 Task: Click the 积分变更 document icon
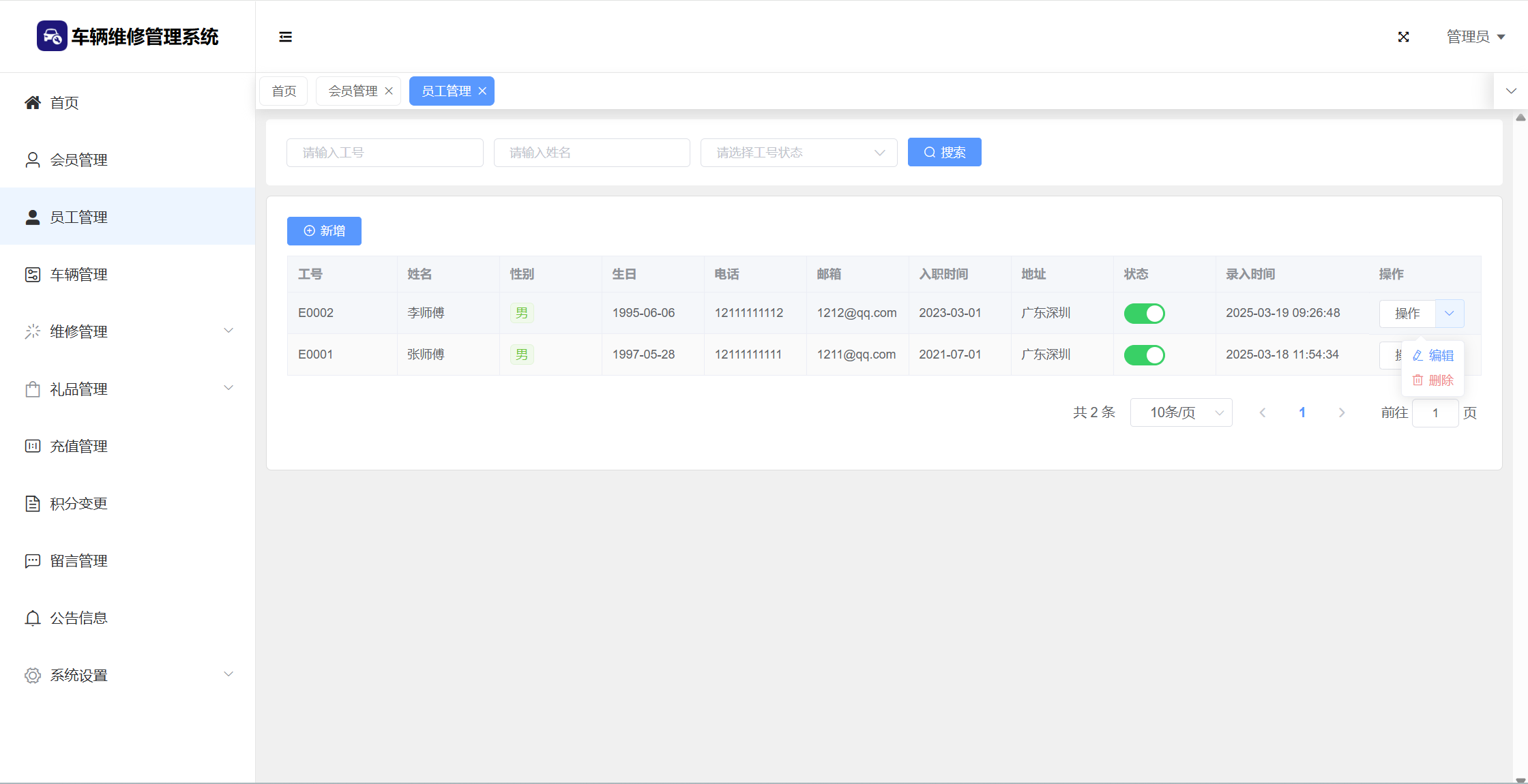tap(32, 504)
